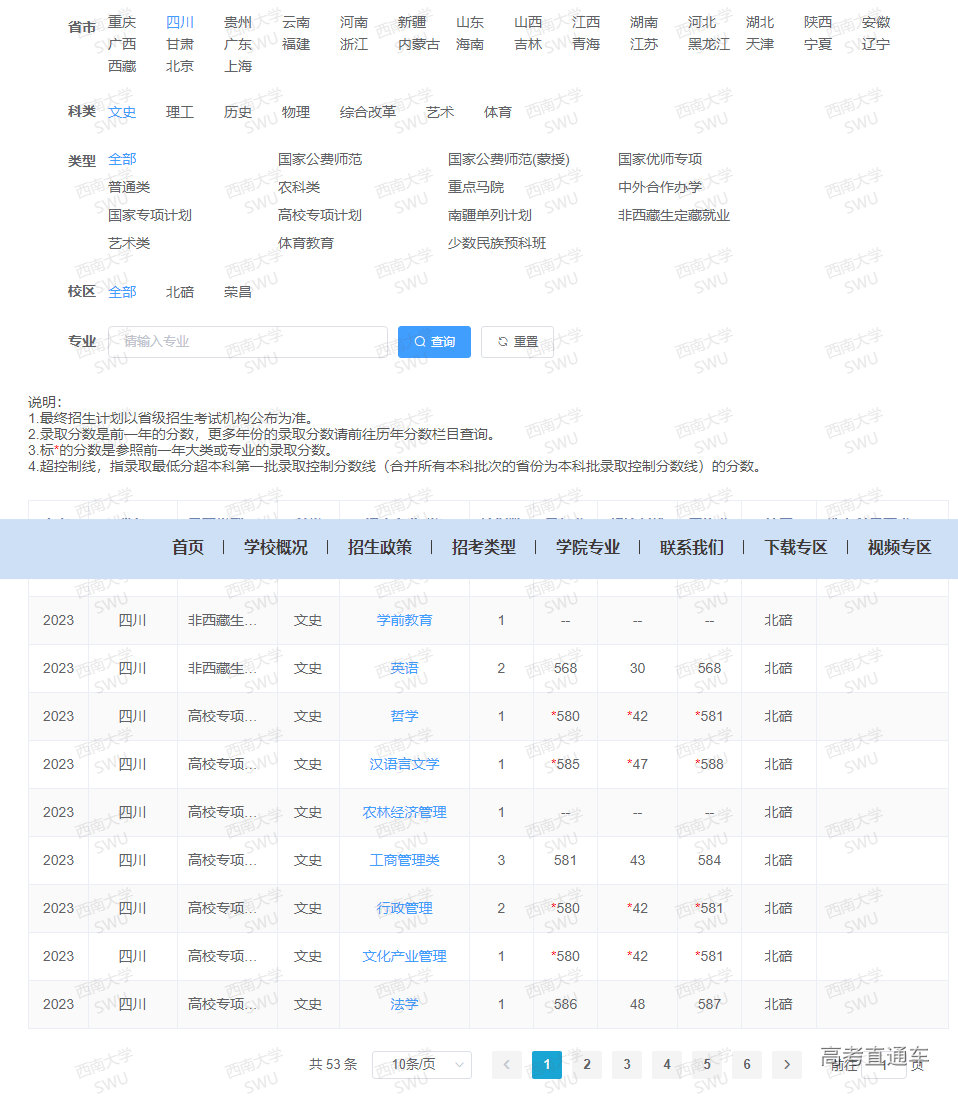Open the 学院专业 navigation menu item
Screen dimensions: 958x1096
coord(587,548)
